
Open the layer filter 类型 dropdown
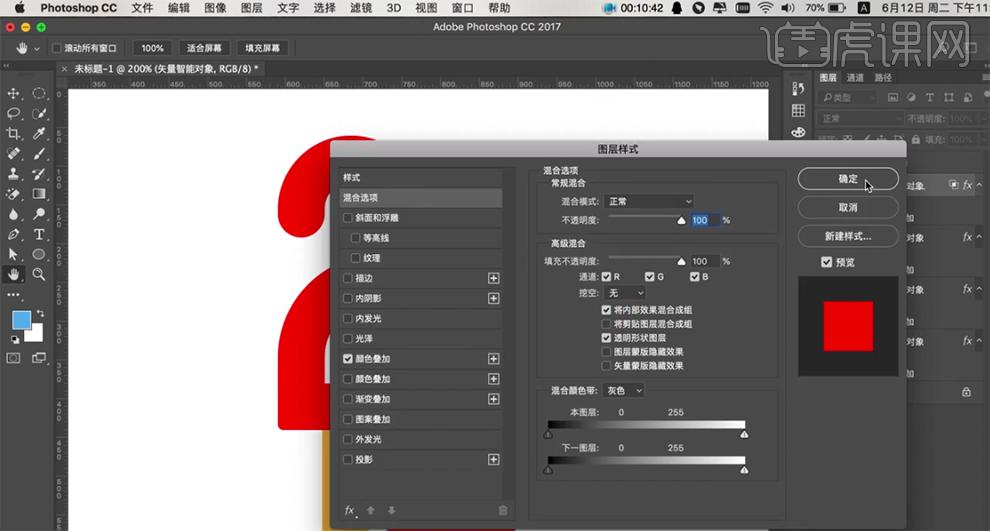[x=847, y=98]
